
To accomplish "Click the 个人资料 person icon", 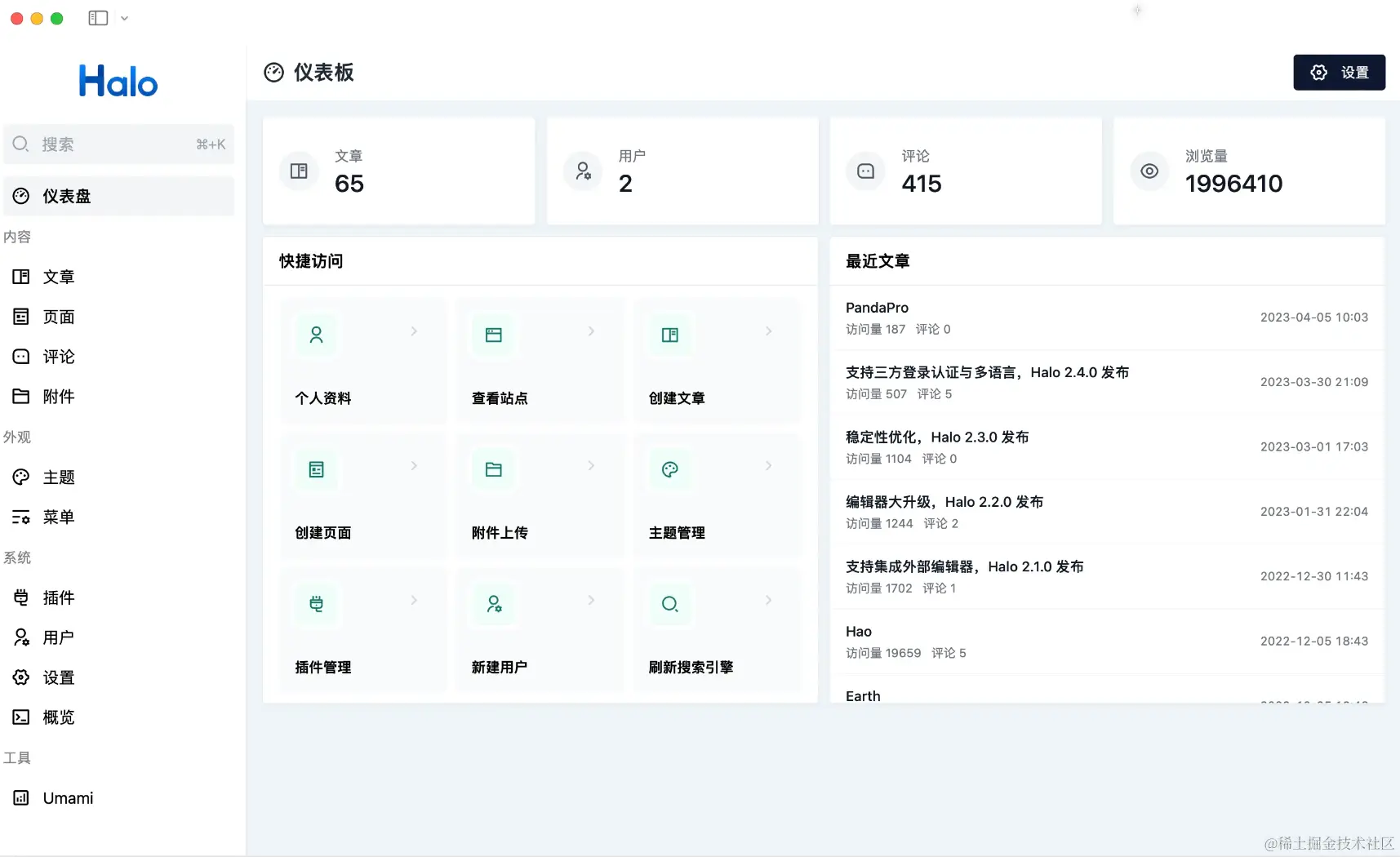I will tap(317, 335).
